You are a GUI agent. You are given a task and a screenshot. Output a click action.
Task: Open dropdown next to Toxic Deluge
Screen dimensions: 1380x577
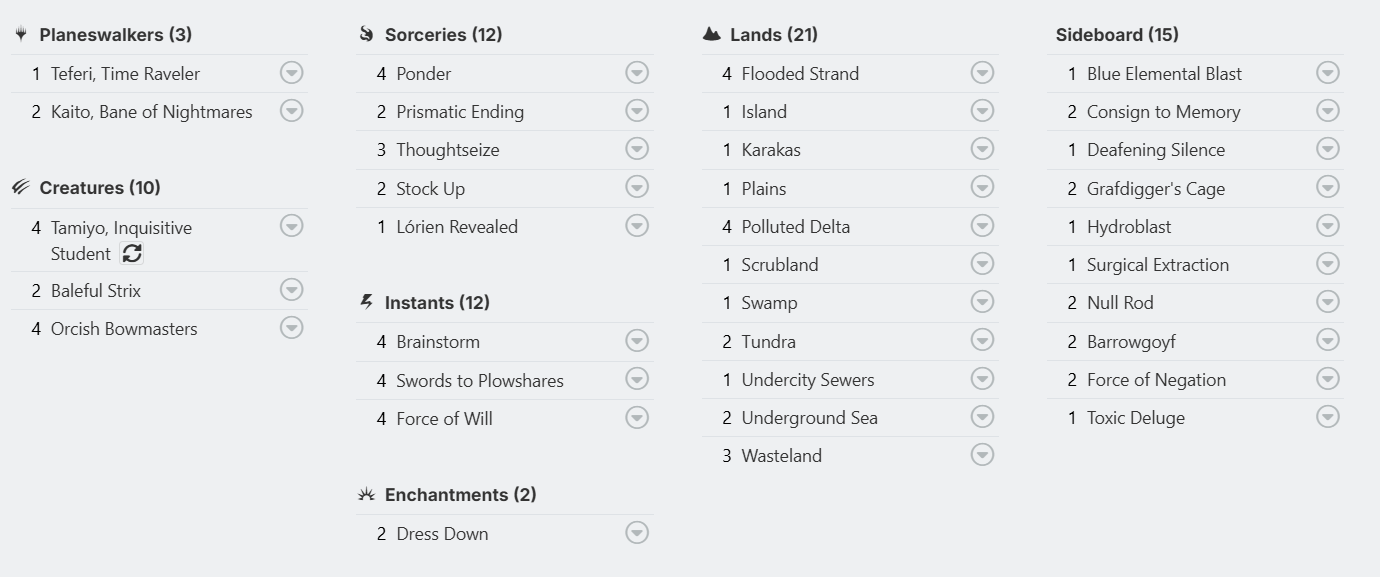click(1327, 417)
